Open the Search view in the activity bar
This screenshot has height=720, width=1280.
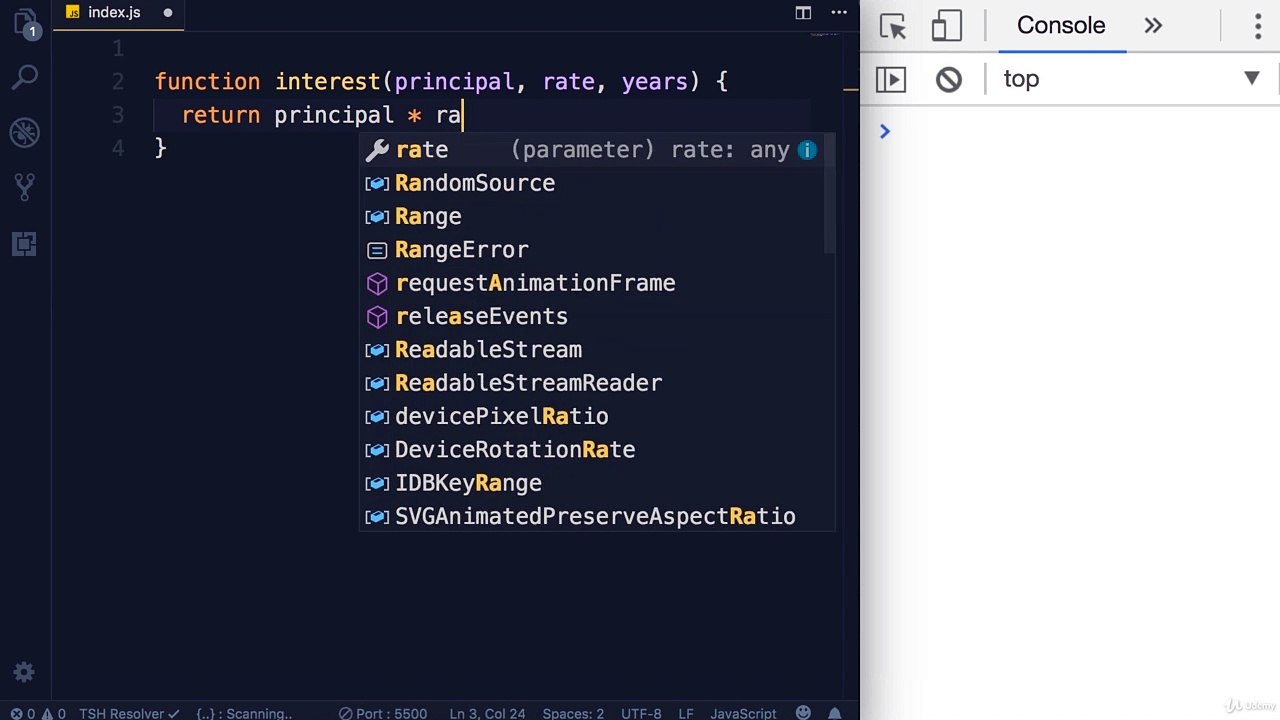point(25,76)
